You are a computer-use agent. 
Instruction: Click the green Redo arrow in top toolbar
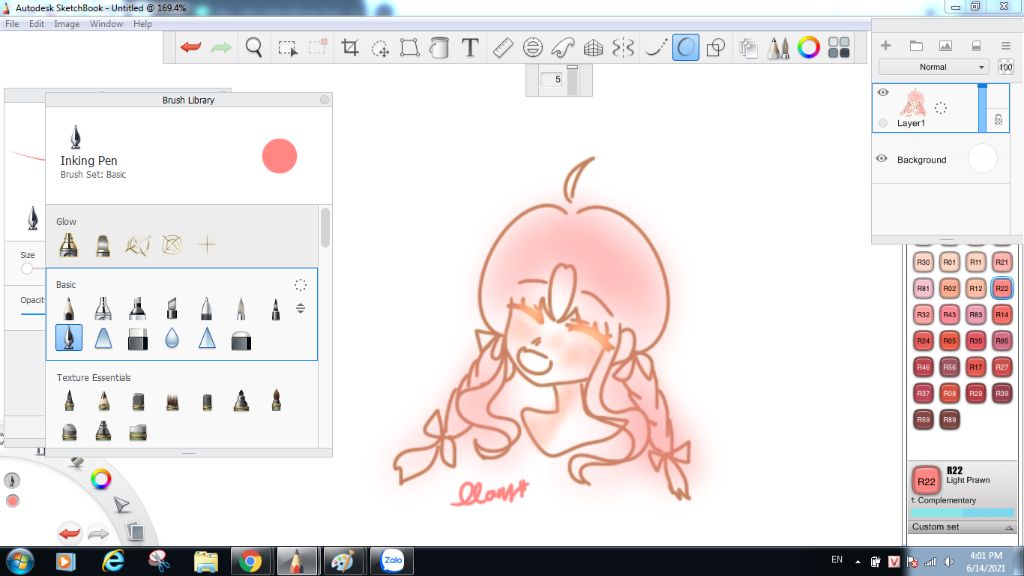click(x=221, y=47)
